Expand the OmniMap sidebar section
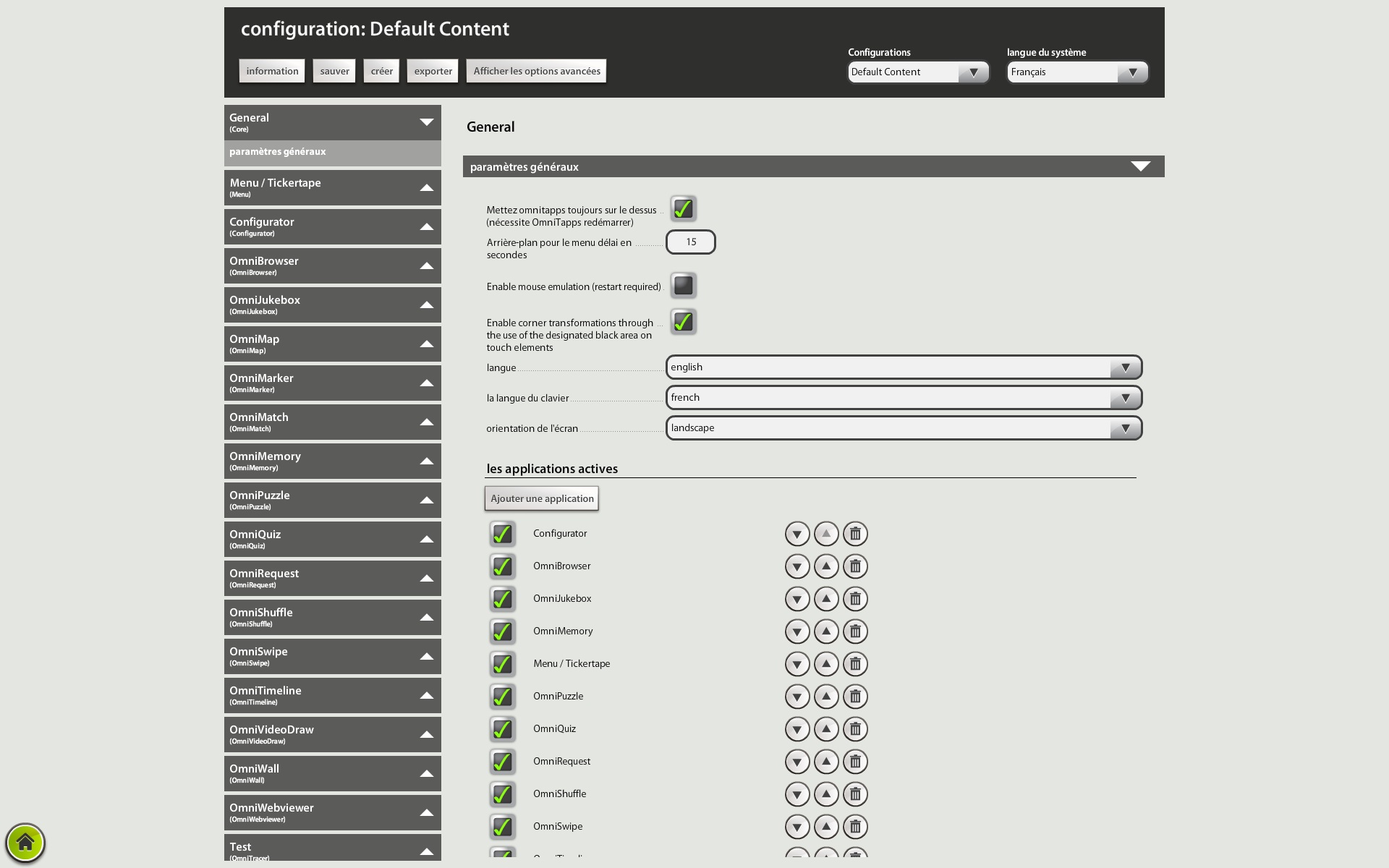Viewport: 1389px width, 868px height. [332, 344]
